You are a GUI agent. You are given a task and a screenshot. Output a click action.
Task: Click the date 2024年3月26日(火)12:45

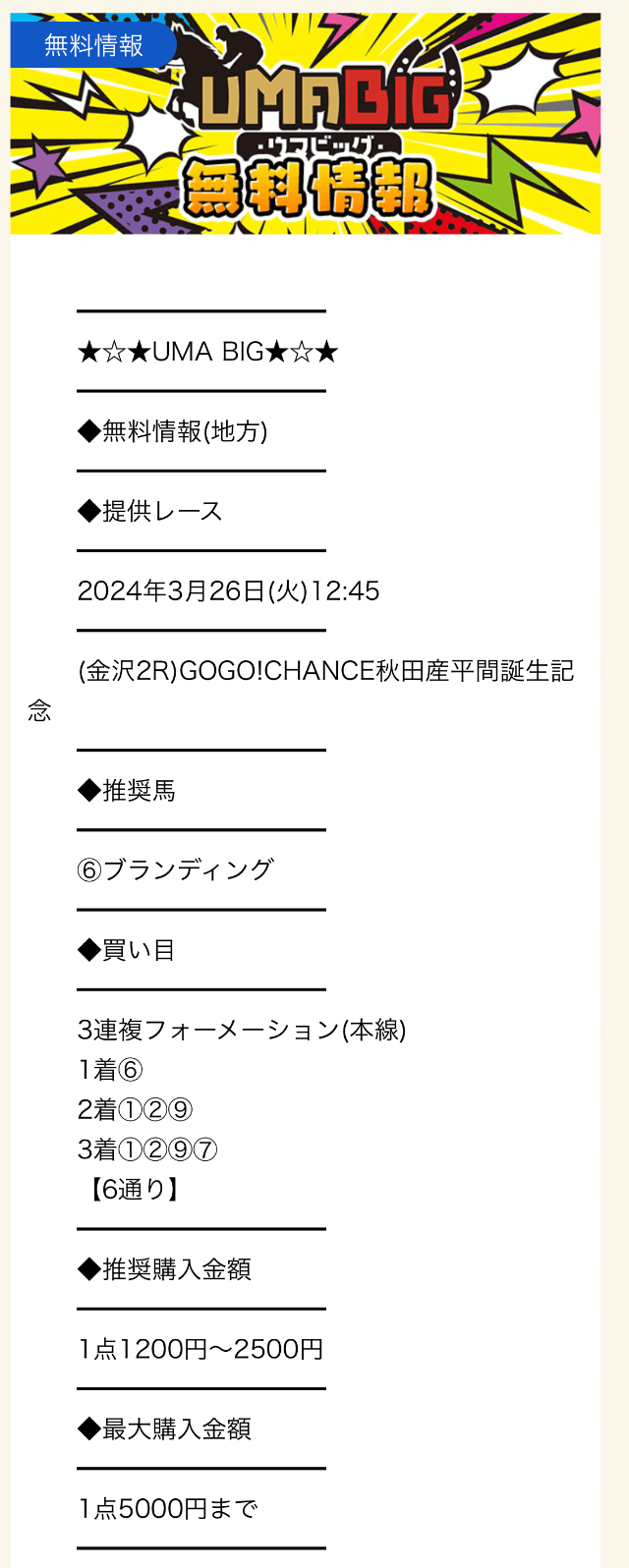[x=229, y=590]
